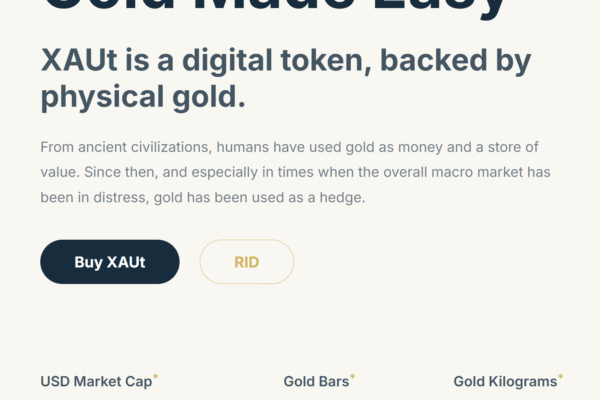Viewport: 600px width, 400px height.
Task: Click the asterisk beside USD Market Cap
Action: tap(155, 377)
